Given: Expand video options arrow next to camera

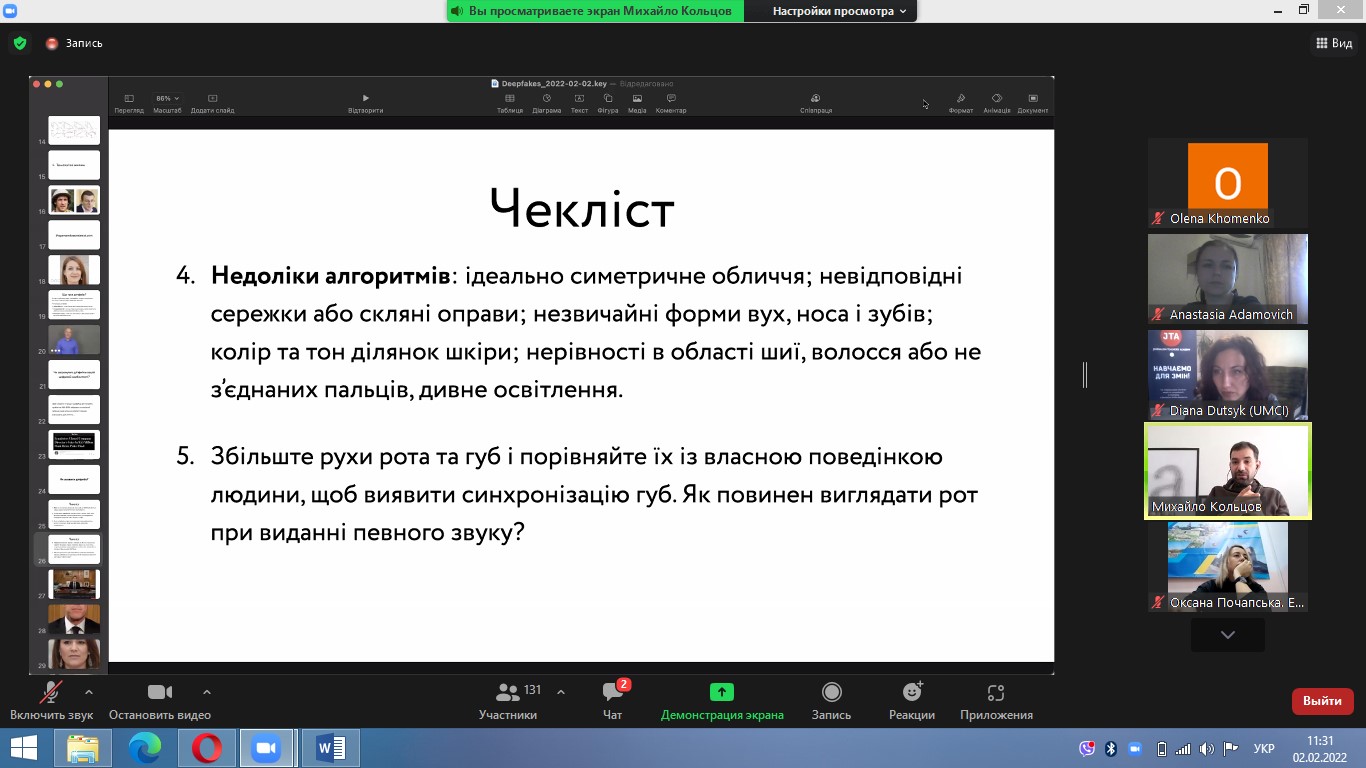Looking at the screenshot, I should [x=207, y=692].
